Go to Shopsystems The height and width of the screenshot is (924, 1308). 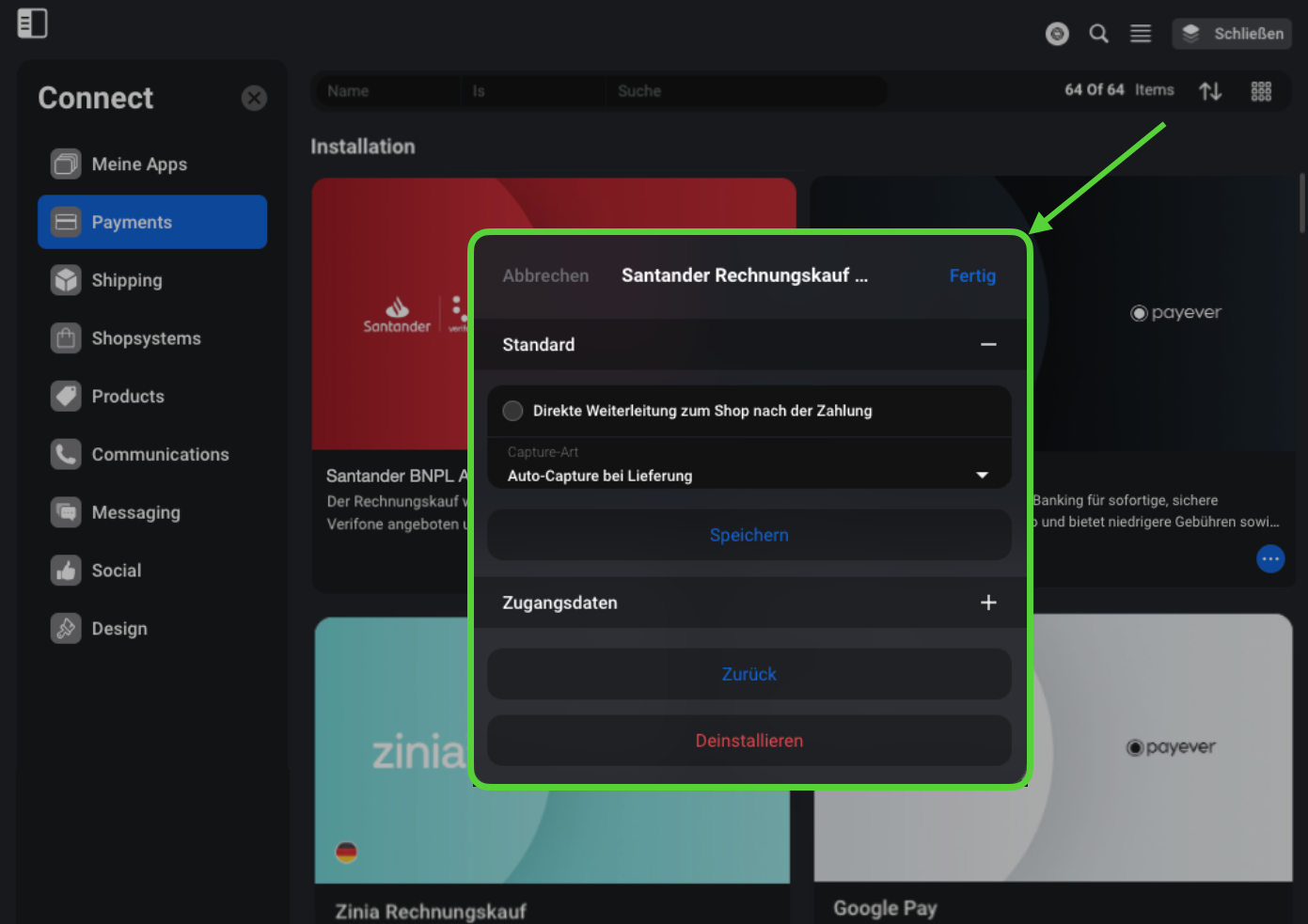pyautogui.click(x=152, y=338)
